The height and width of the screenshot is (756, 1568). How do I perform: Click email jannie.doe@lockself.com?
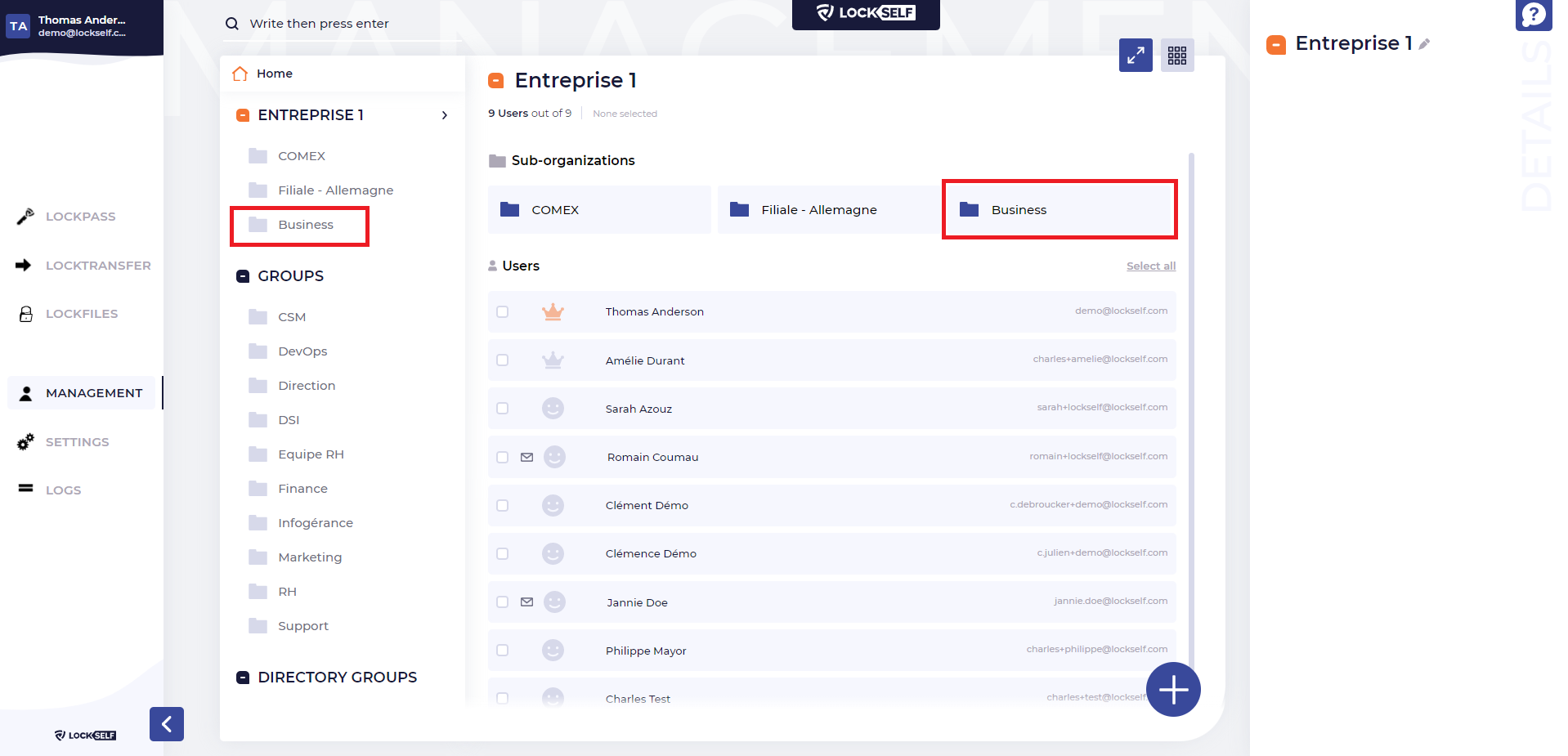(x=1110, y=602)
